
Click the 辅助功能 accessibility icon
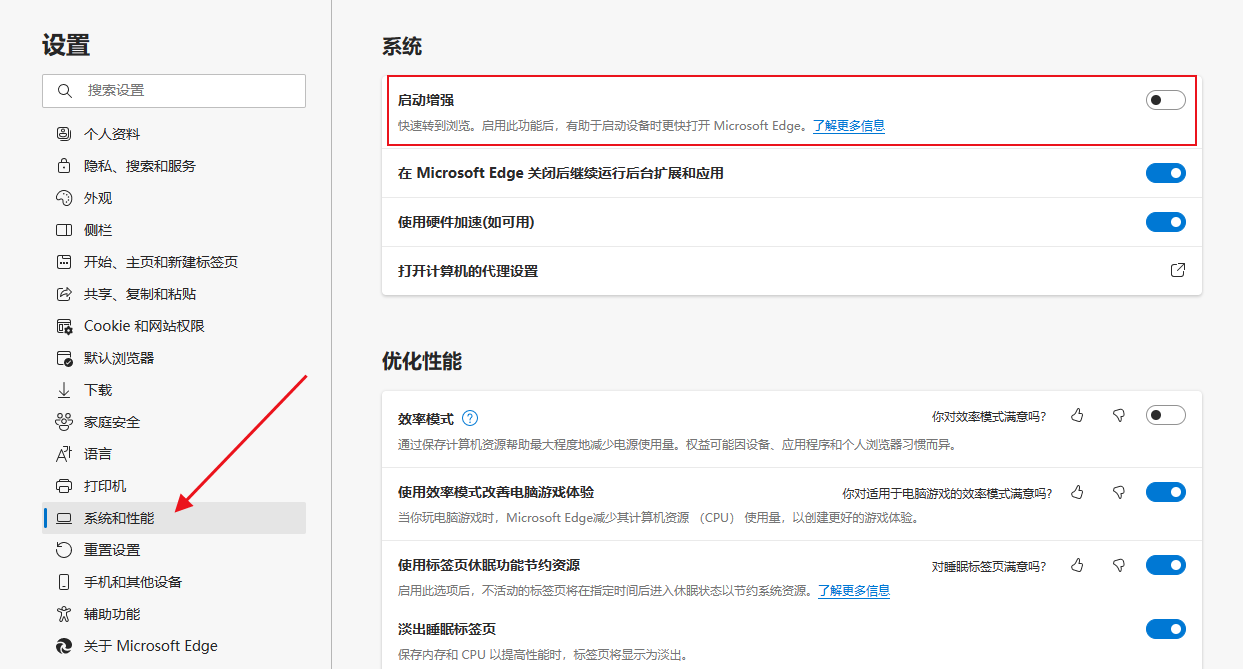click(x=64, y=614)
